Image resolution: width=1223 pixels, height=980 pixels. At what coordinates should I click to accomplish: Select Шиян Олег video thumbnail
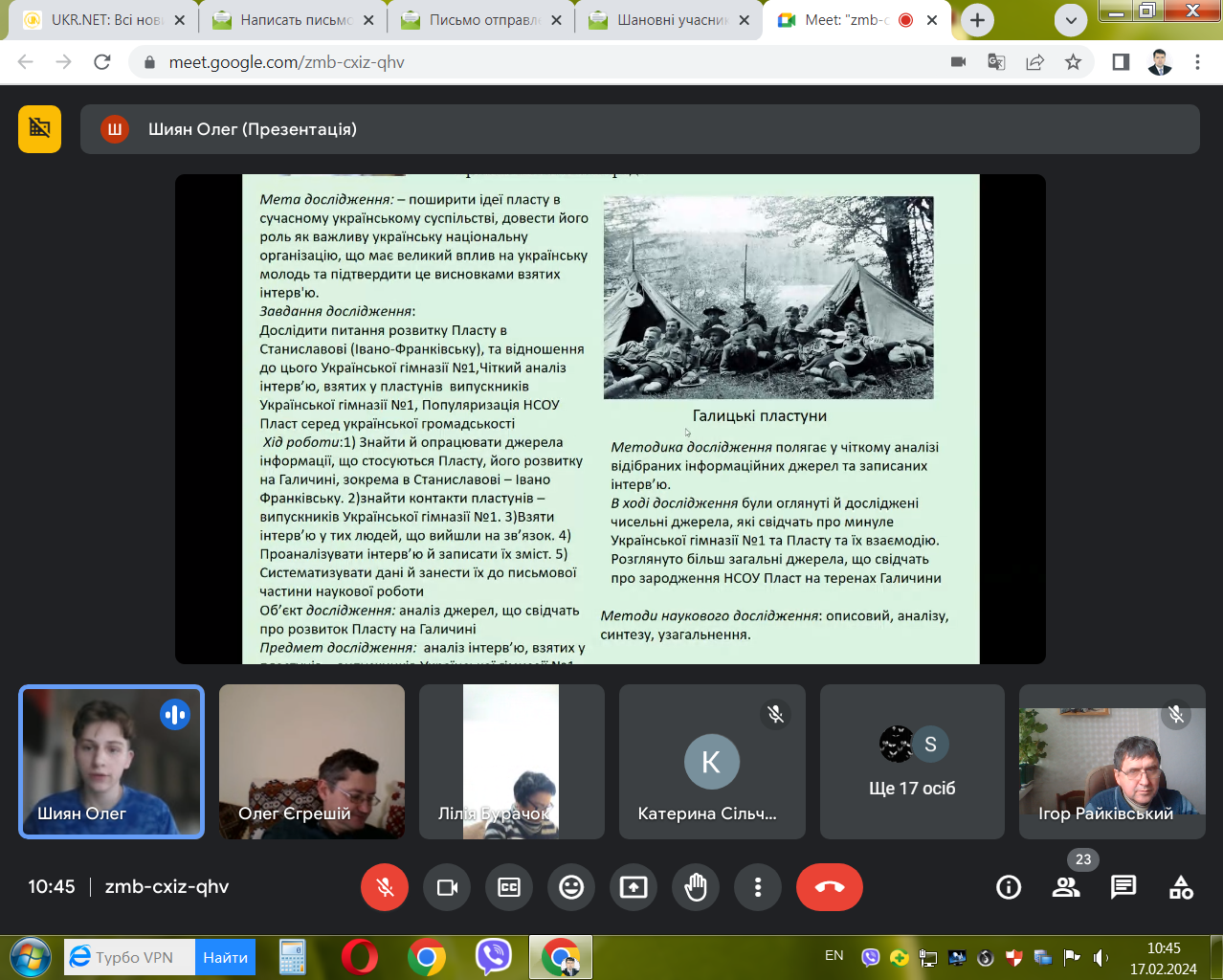[112, 762]
